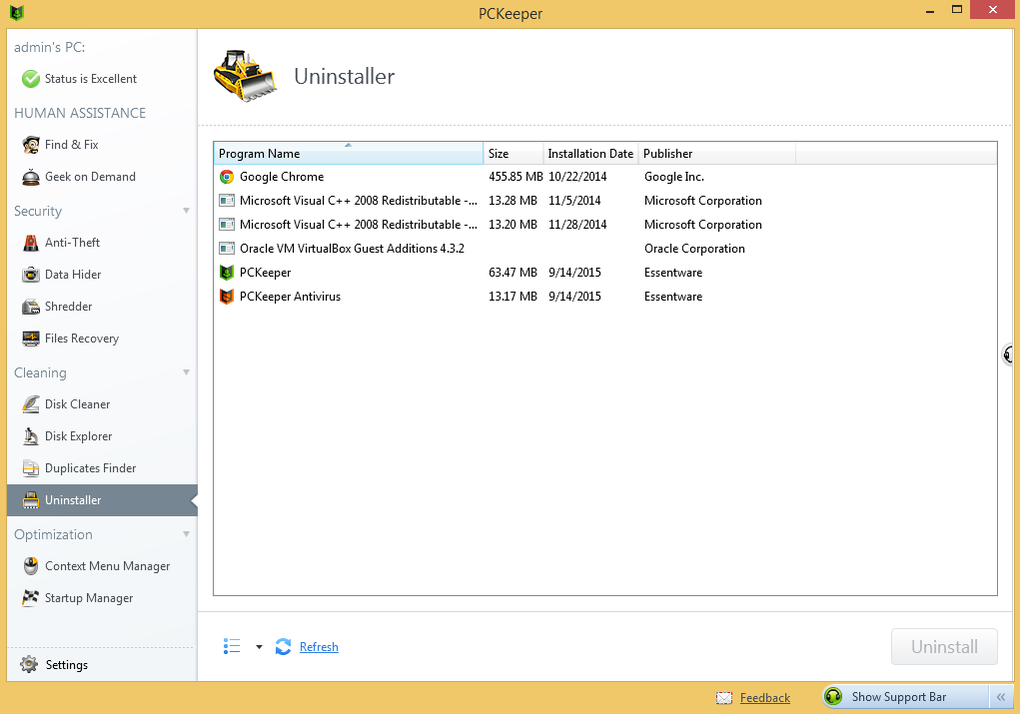
Task: Click the list view mode icon
Action: (232, 646)
